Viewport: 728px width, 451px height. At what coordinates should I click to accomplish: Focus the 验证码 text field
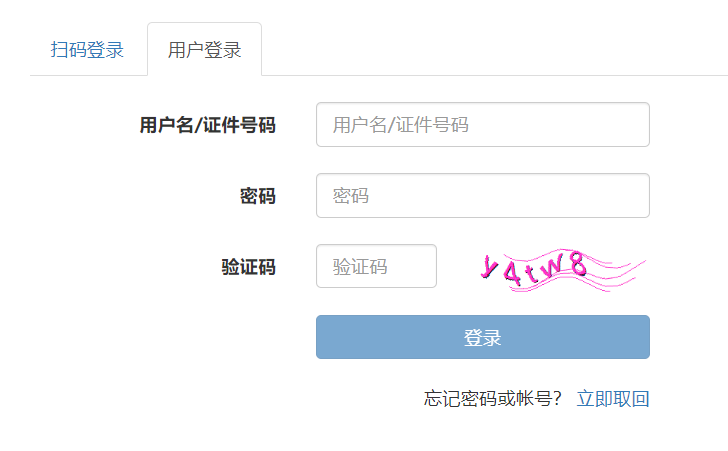pyautogui.click(x=376, y=267)
